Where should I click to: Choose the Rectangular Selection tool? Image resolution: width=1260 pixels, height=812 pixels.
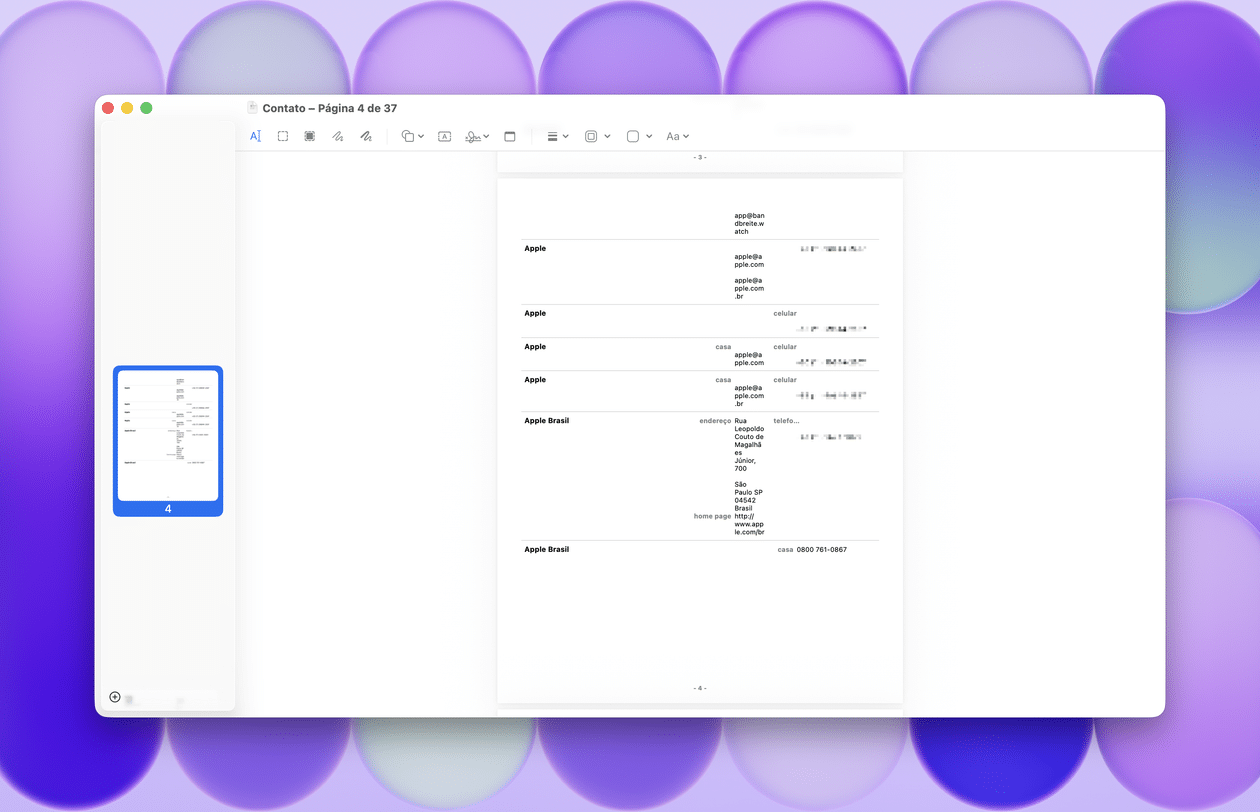click(x=283, y=136)
